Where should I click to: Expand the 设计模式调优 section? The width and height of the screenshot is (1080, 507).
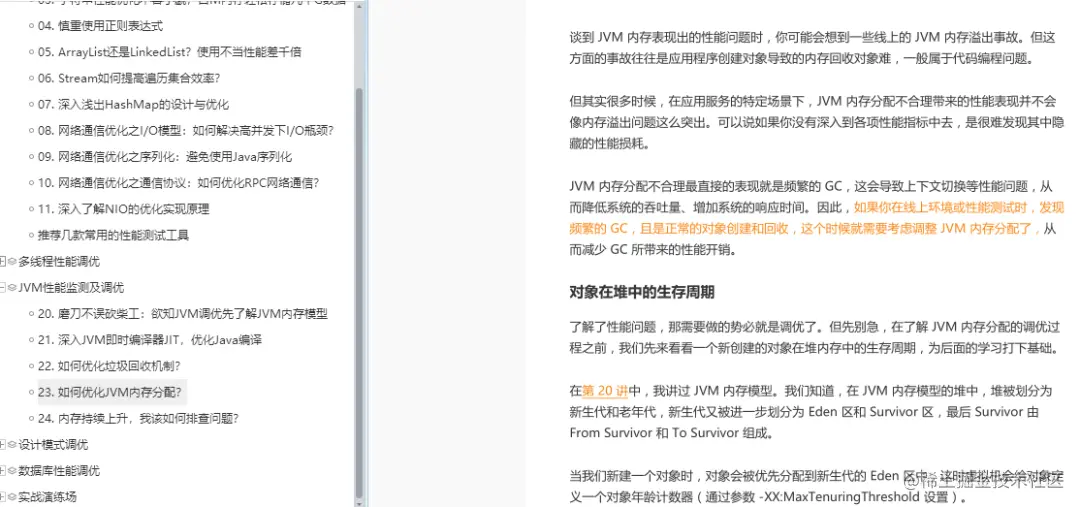click(x=3, y=444)
